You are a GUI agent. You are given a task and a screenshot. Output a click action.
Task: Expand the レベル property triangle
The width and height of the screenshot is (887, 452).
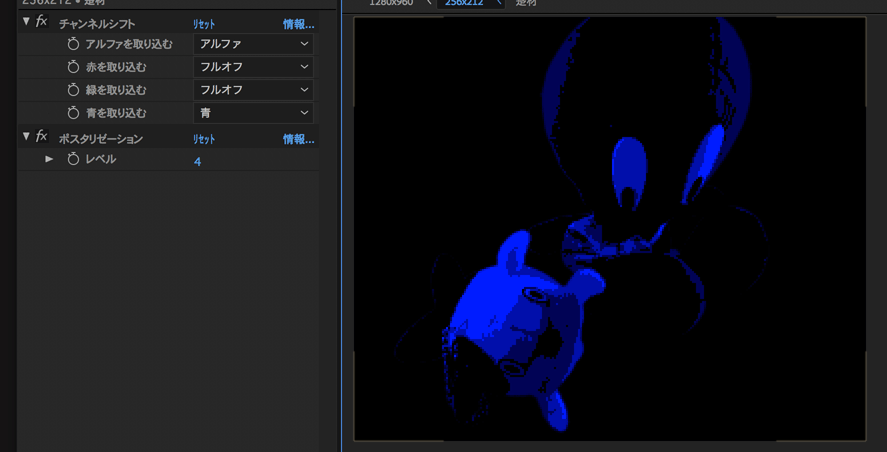click(49, 160)
